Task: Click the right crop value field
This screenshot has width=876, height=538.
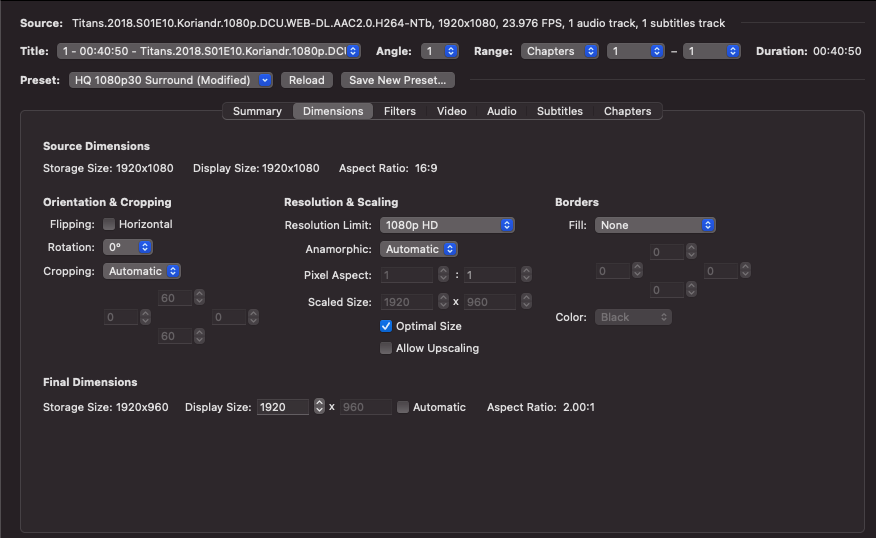Action: coord(228,317)
